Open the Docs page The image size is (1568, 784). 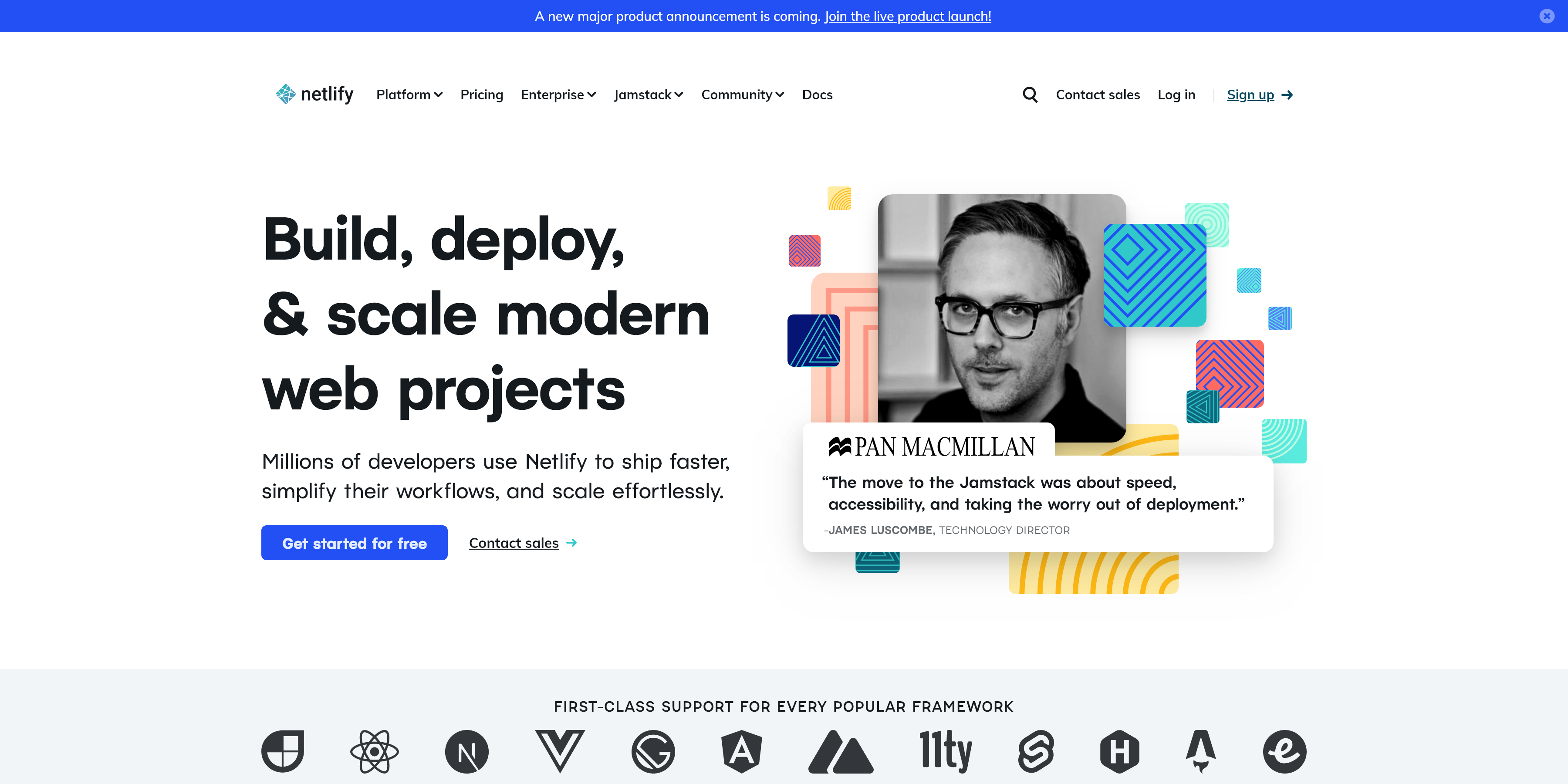pos(817,95)
